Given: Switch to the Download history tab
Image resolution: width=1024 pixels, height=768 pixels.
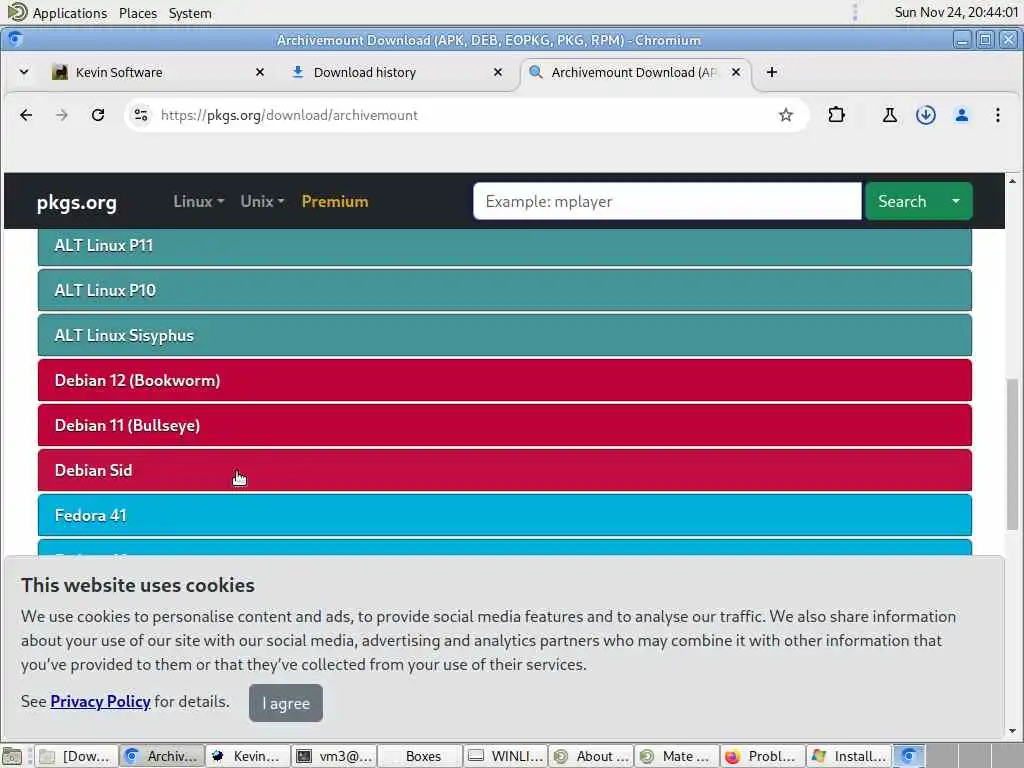Looking at the screenshot, I should (x=395, y=72).
